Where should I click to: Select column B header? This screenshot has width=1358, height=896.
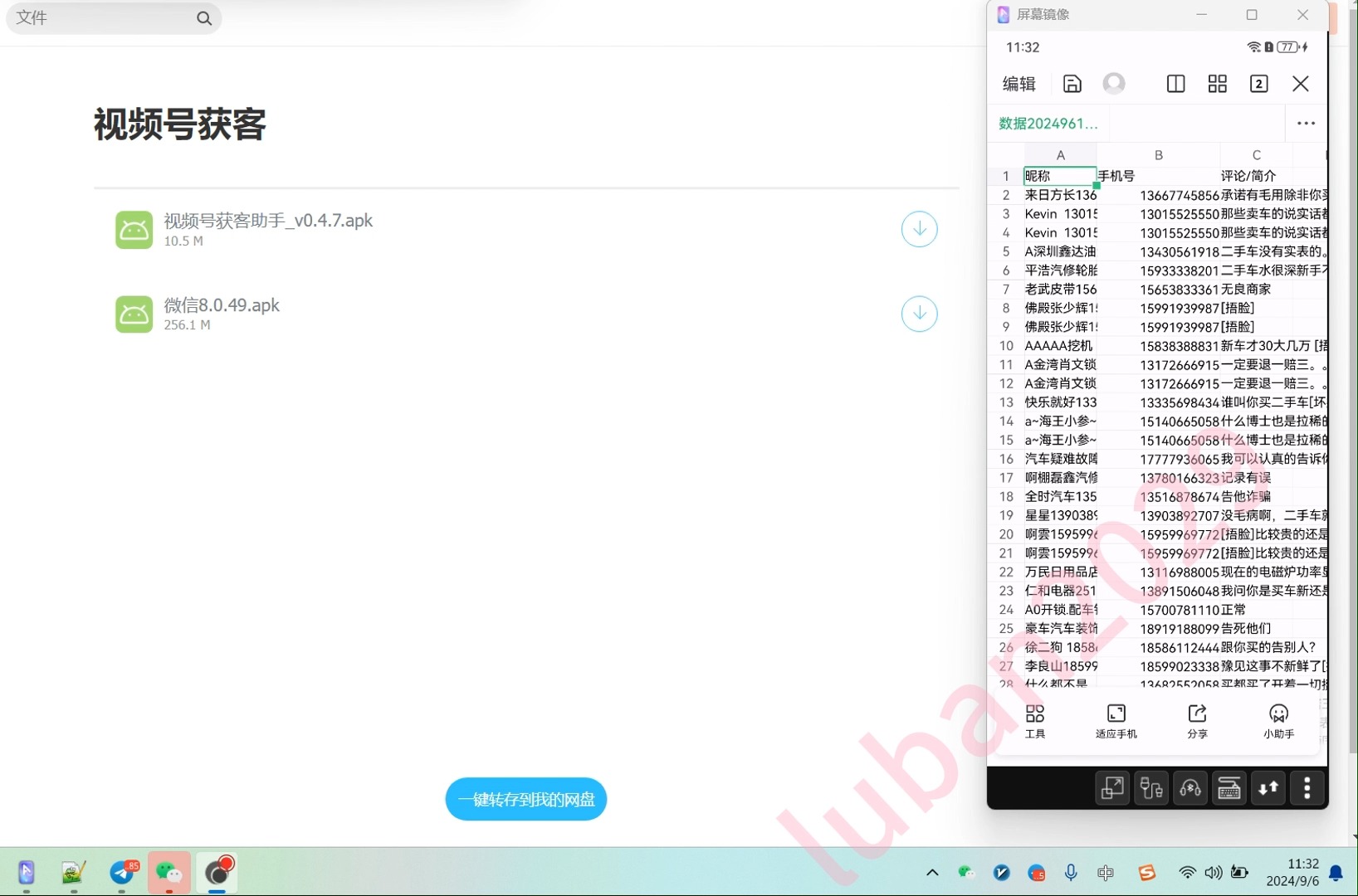(1159, 155)
